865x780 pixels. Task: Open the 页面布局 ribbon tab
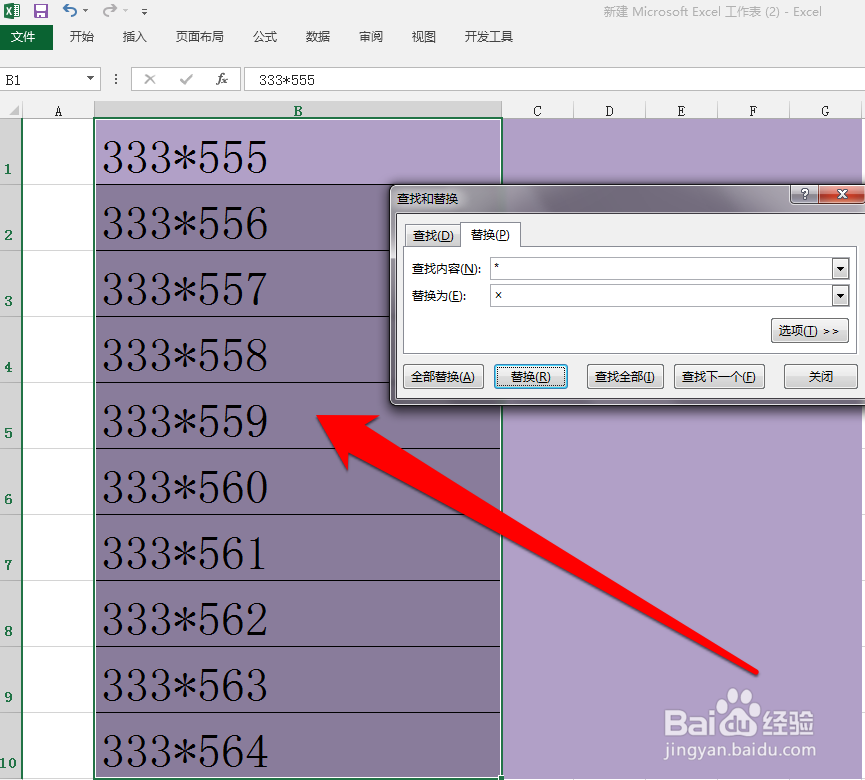pyautogui.click(x=200, y=37)
